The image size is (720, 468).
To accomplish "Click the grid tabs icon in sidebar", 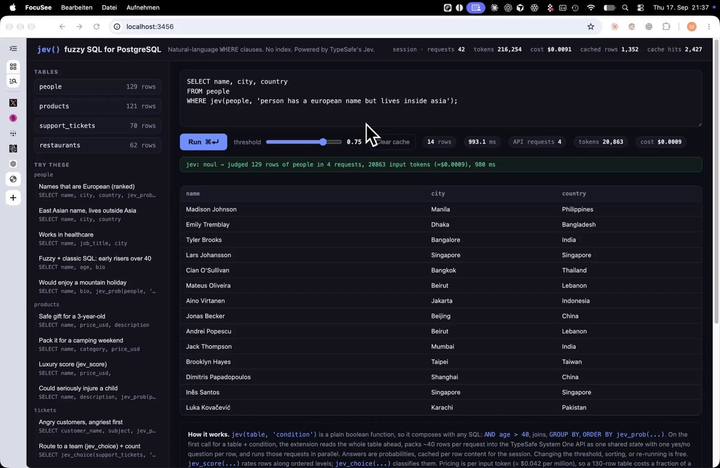I will pos(13,67).
